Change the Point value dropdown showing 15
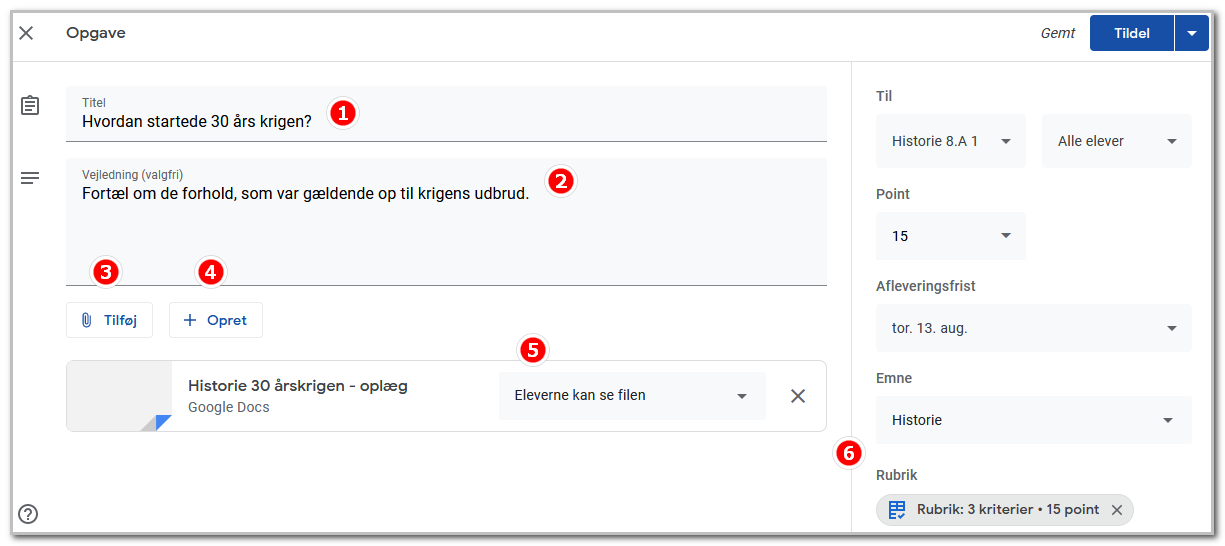1225x546 pixels. click(951, 236)
